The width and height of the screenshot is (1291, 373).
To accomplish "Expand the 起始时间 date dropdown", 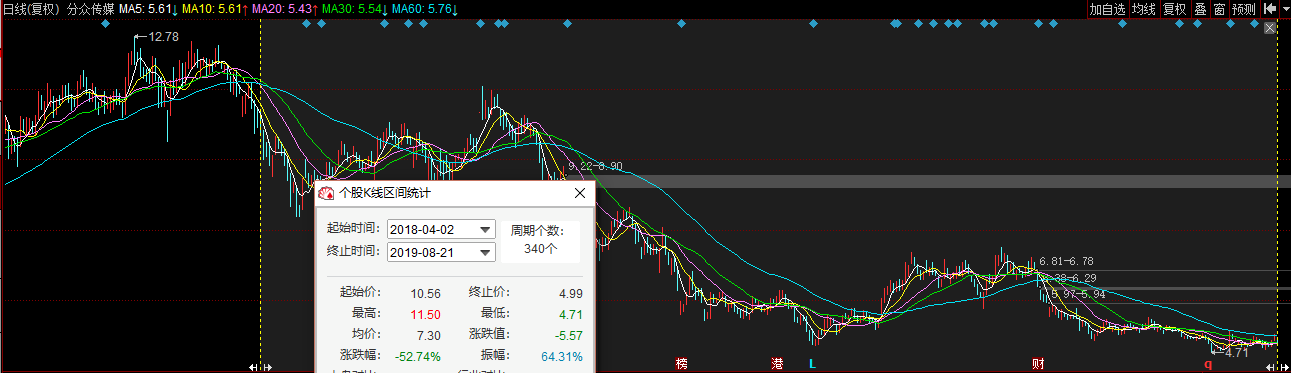I will click(x=486, y=229).
